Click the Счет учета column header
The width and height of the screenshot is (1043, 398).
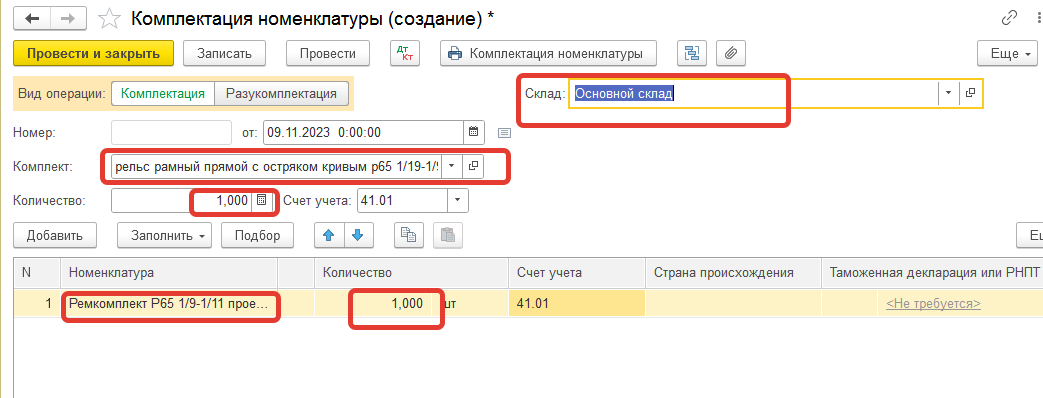pyautogui.click(x=577, y=273)
